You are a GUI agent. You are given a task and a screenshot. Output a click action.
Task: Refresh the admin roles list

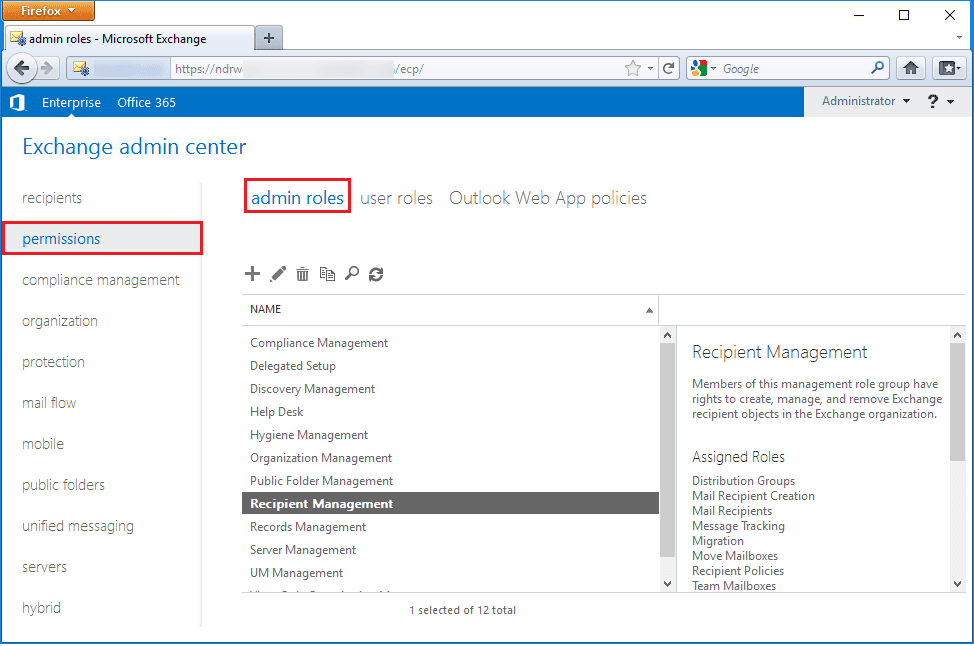376,274
